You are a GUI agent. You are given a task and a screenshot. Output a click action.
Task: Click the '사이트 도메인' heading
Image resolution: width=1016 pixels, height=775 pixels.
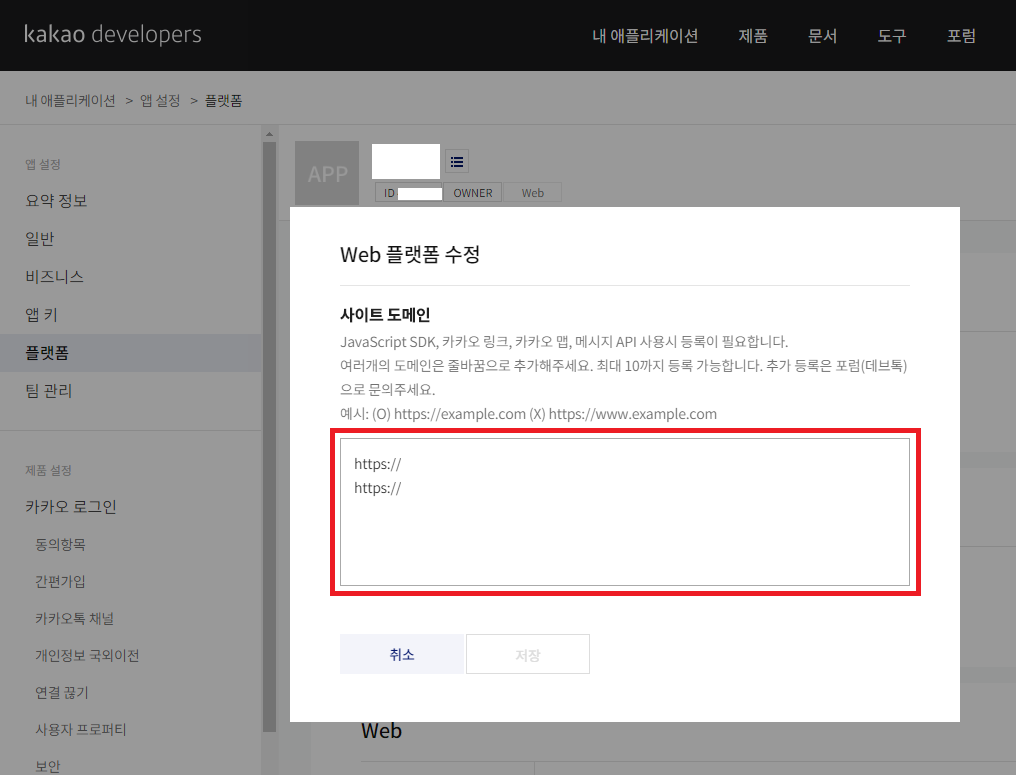tap(386, 315)
